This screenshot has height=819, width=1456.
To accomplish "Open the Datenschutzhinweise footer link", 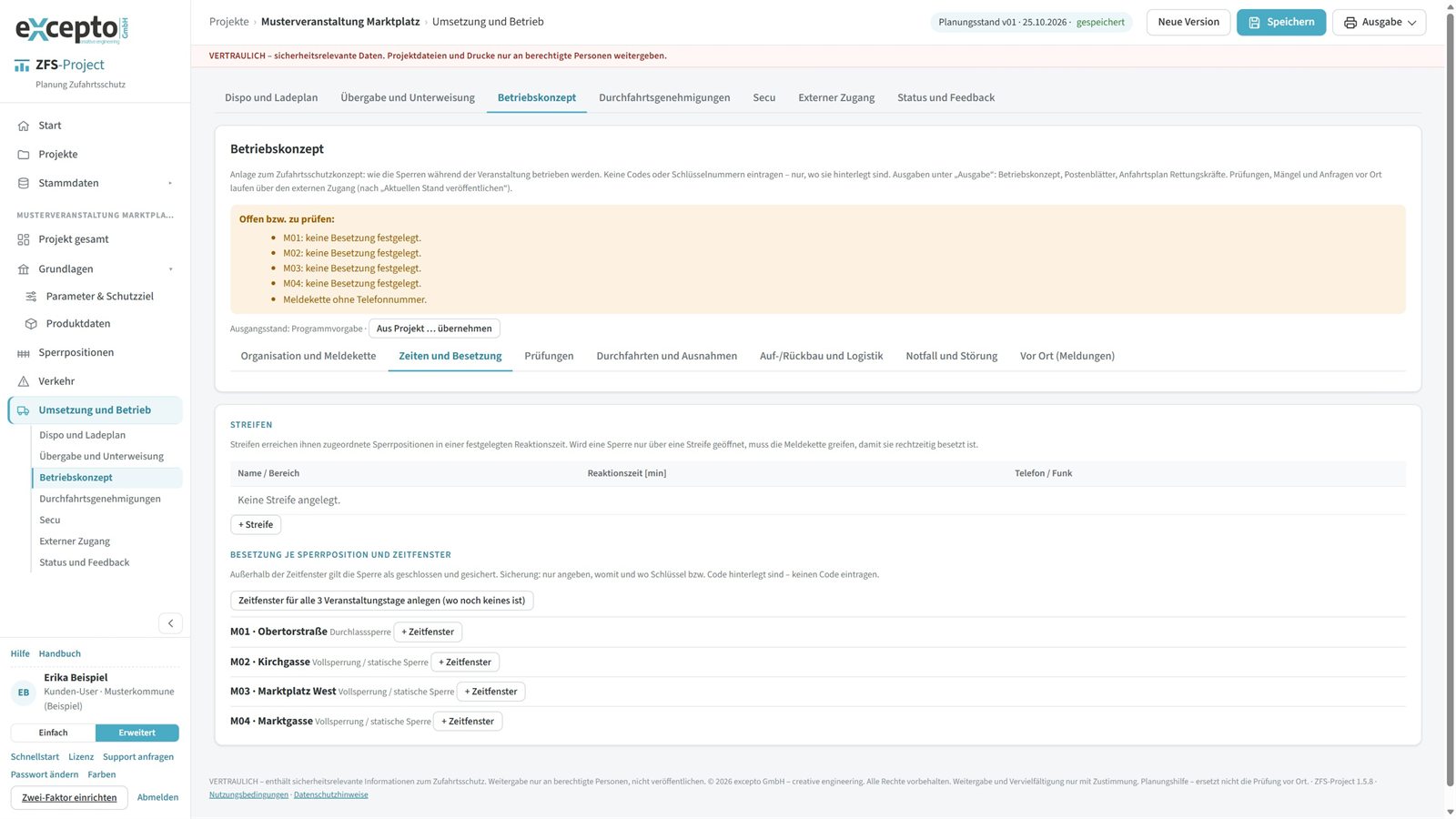I will (331, 794).
